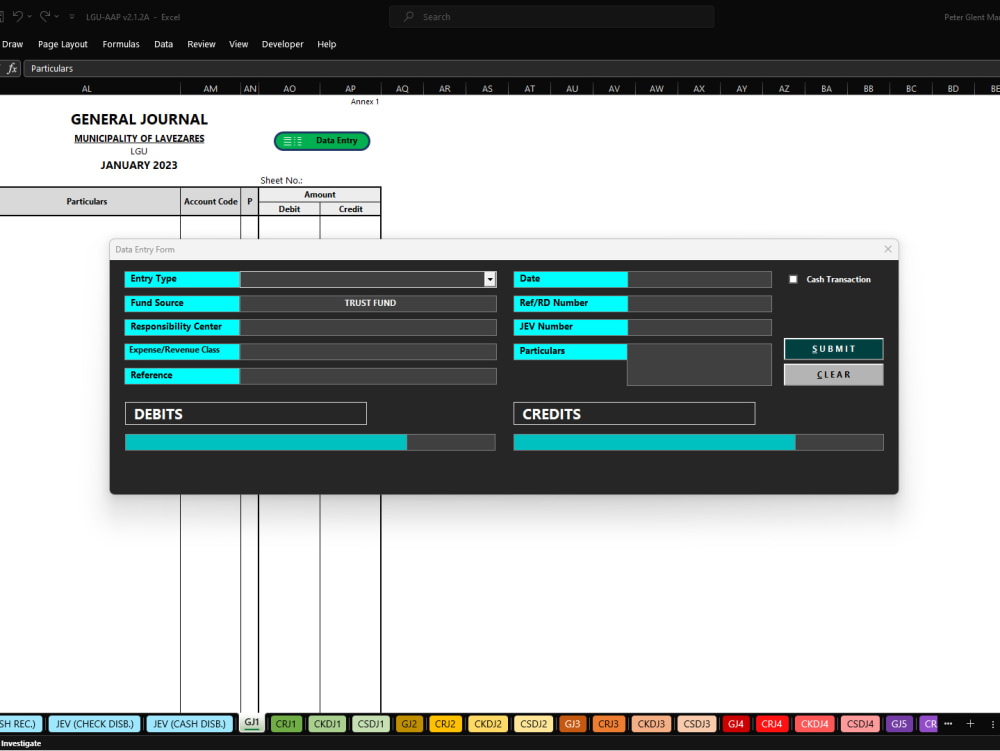
Task: Click the Particulars text area in form
Action: [700, 365]
